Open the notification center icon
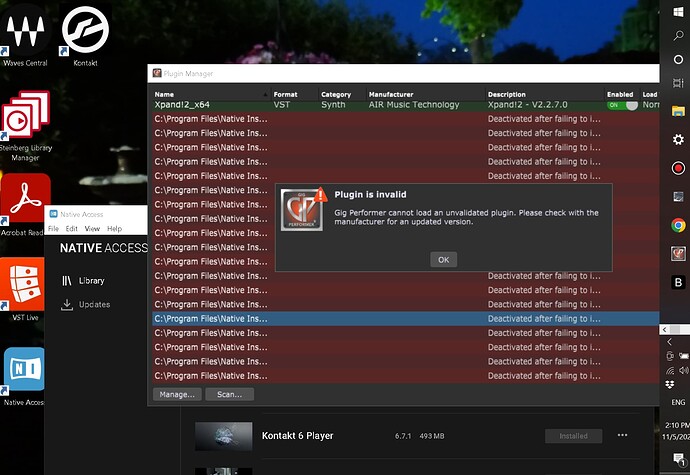This screenshot has width=690, height=475. tap(679, 459)
